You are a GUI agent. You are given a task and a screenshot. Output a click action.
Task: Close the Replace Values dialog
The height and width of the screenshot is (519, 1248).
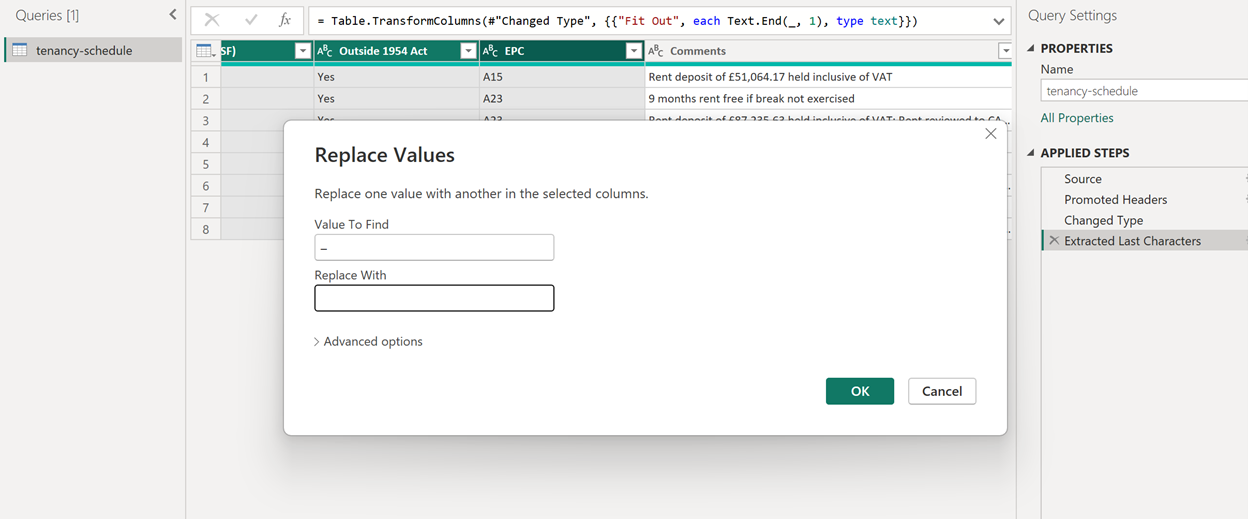[990, 134]
